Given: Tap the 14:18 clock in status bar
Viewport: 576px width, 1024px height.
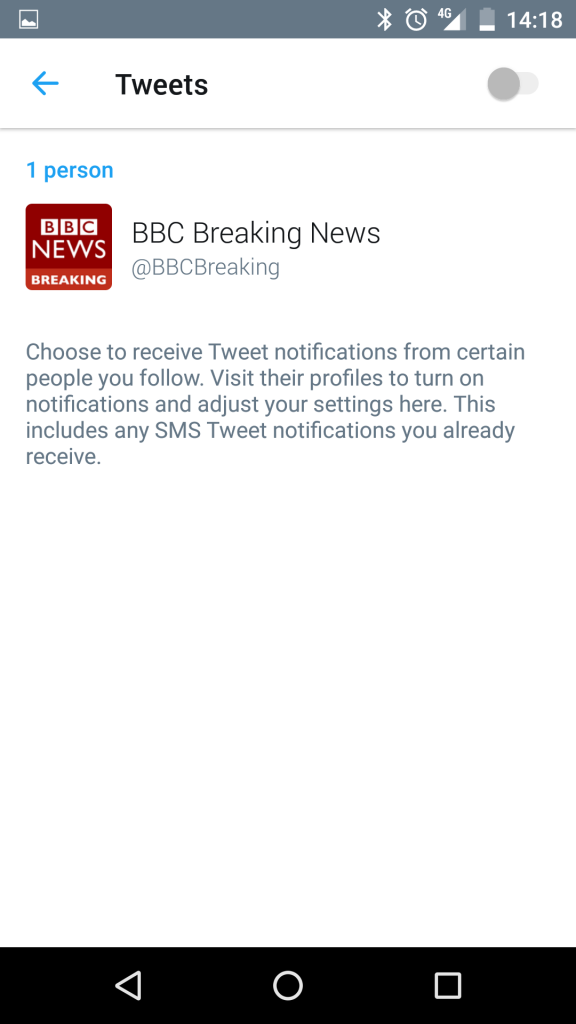Looking at the screenshot, I should (x=534, y=20).
